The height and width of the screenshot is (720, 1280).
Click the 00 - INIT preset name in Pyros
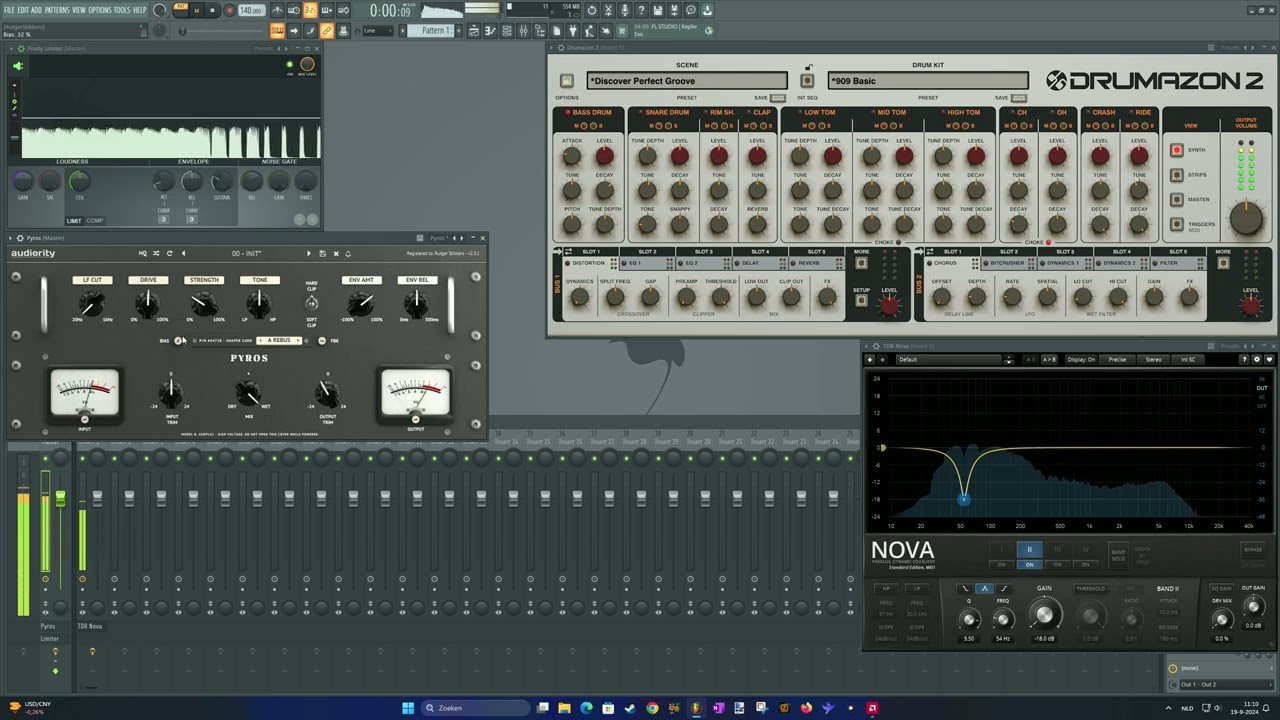[x=246, y=253]
